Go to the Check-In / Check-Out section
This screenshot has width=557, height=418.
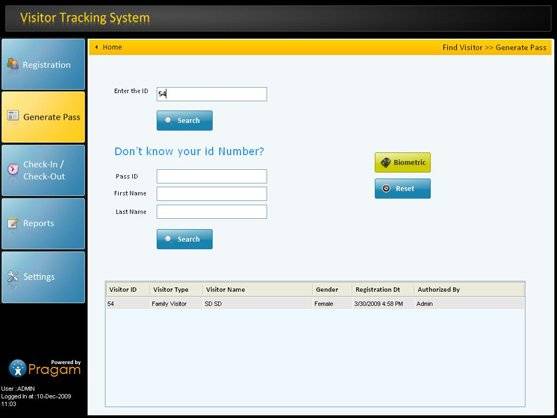(x=43, y=170)
